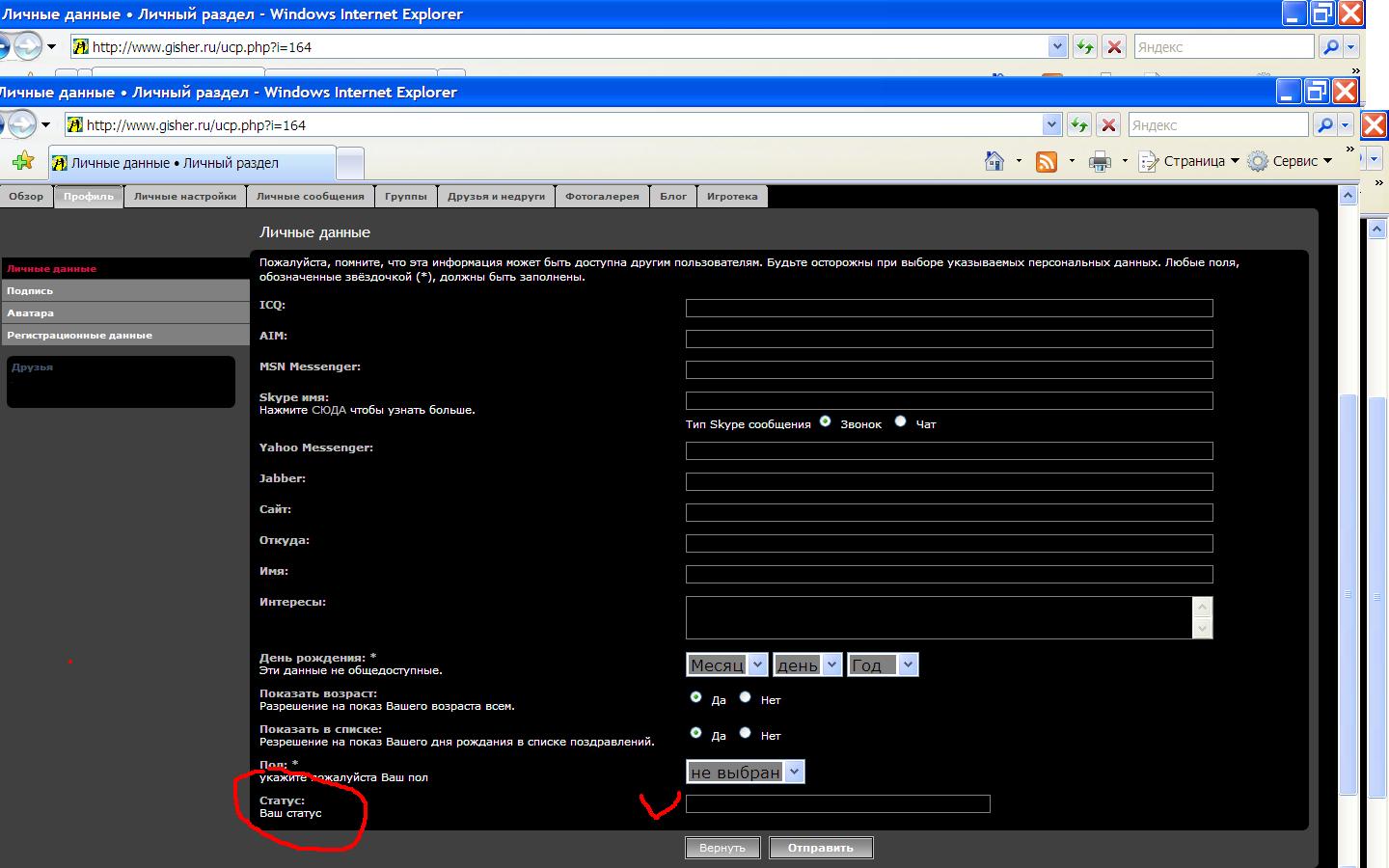Click the Вернуть reset button

tap(722, 848)
